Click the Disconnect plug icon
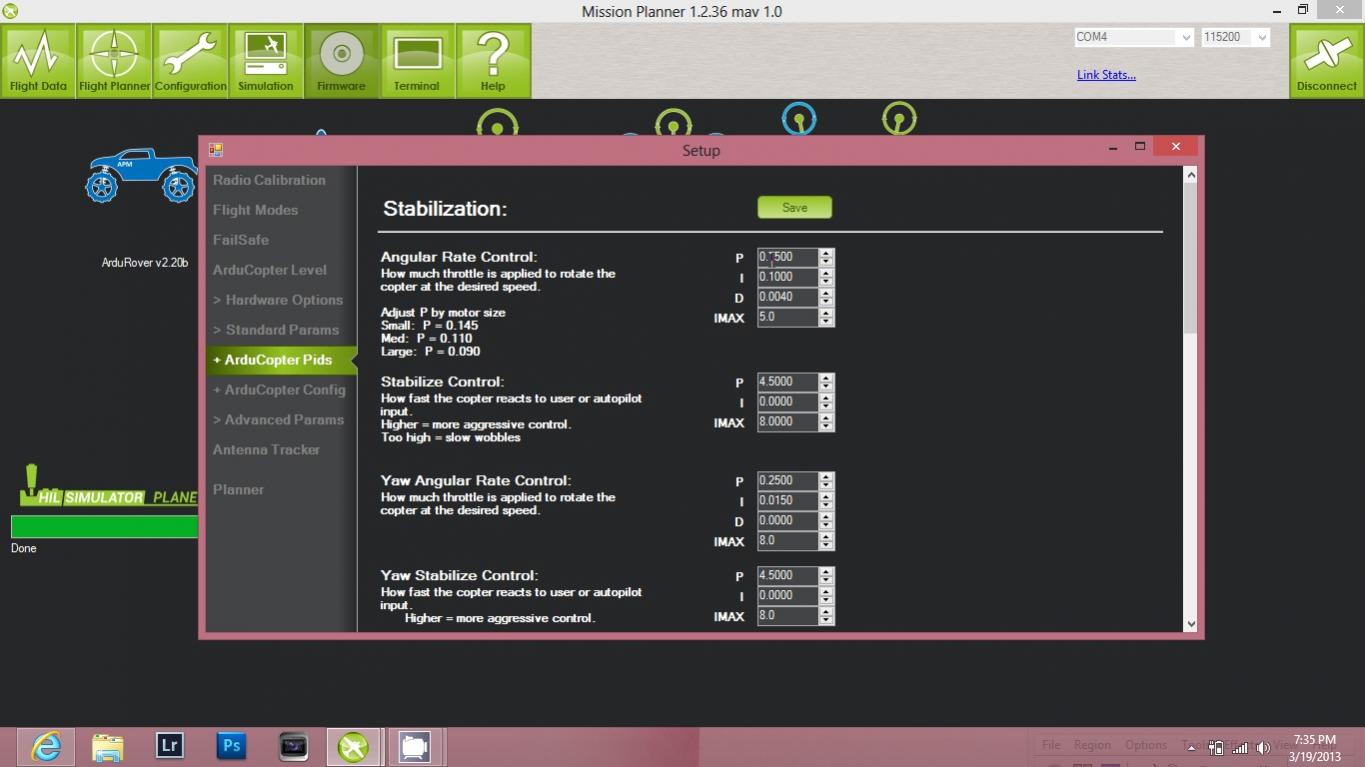The image size is (1365, 767). pos(1326,61)
